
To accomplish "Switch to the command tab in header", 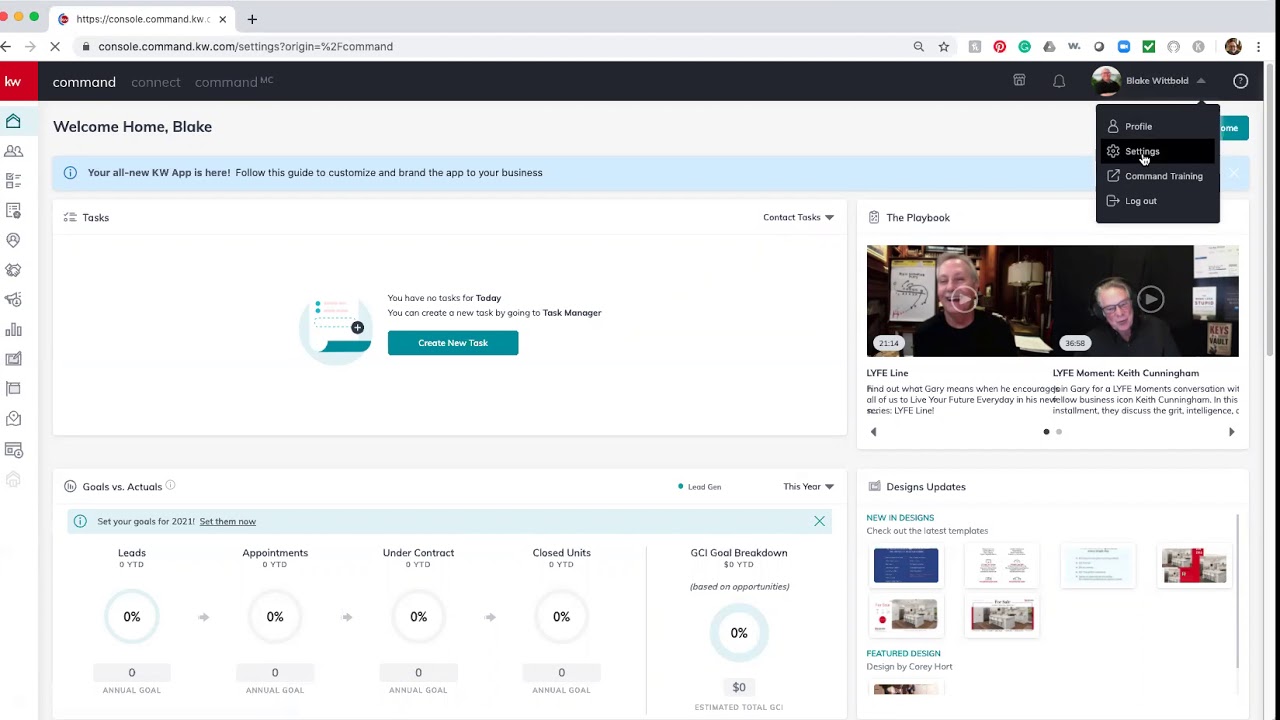I will 84,82.
